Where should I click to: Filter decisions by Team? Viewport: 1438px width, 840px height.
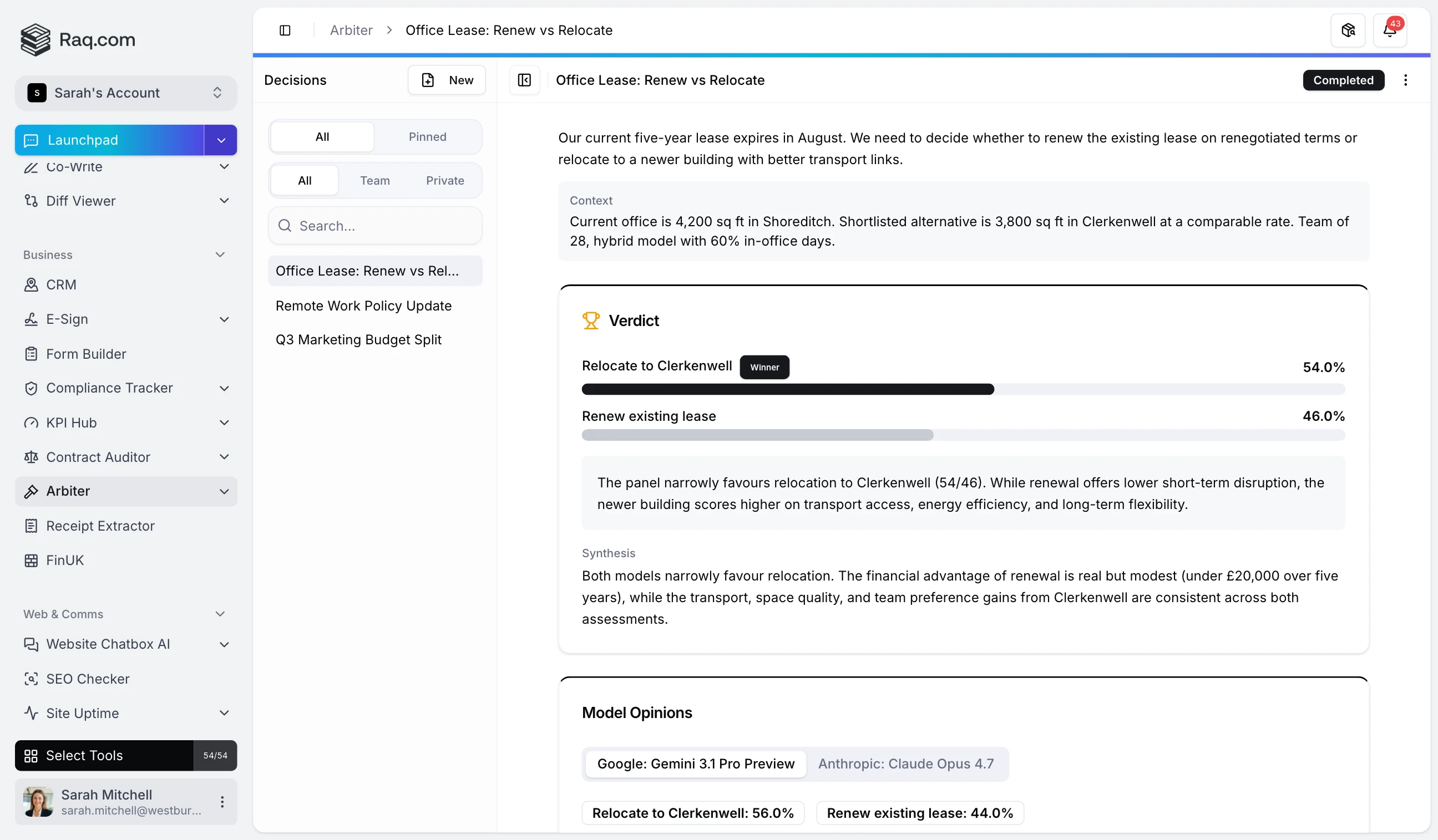(x=374, y=181)
